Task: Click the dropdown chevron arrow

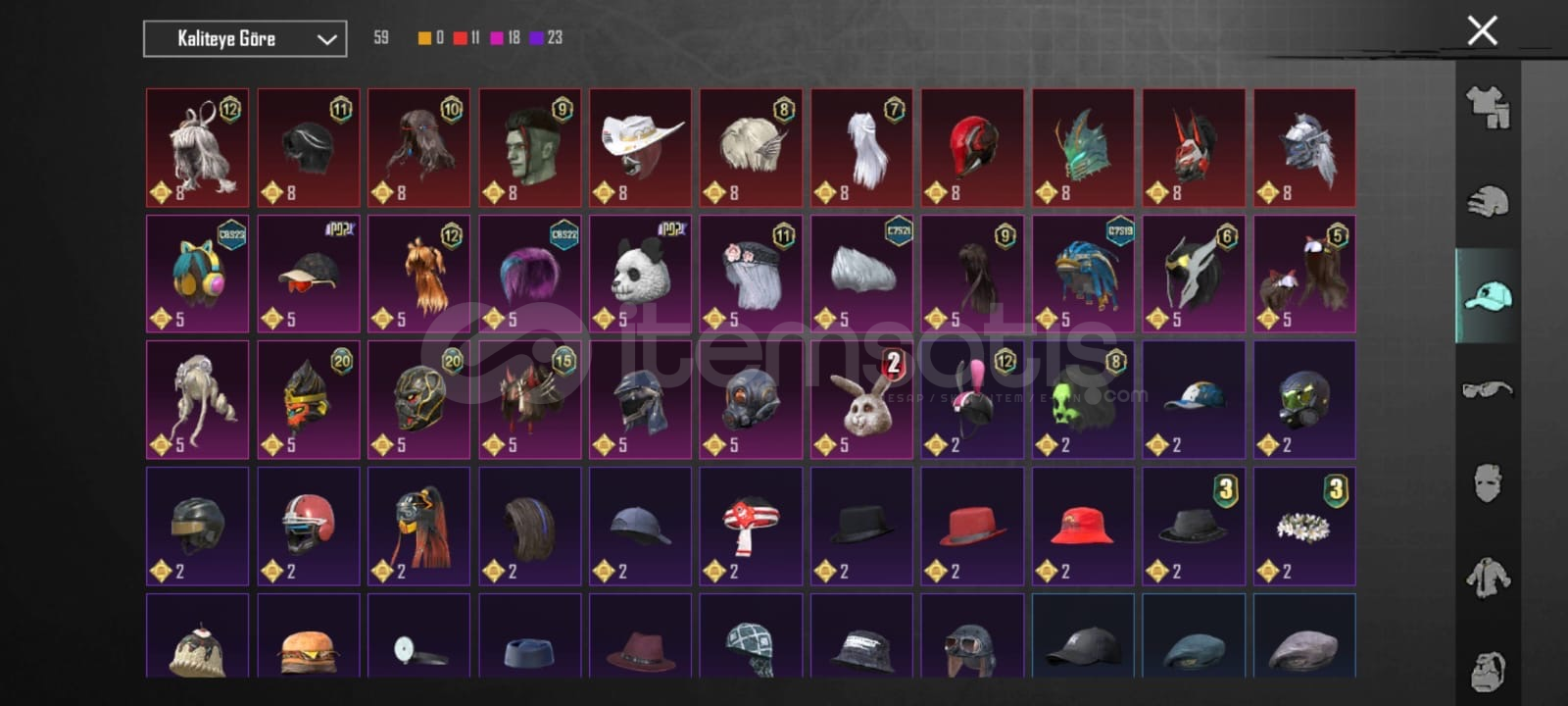Action: coord(326,39)
